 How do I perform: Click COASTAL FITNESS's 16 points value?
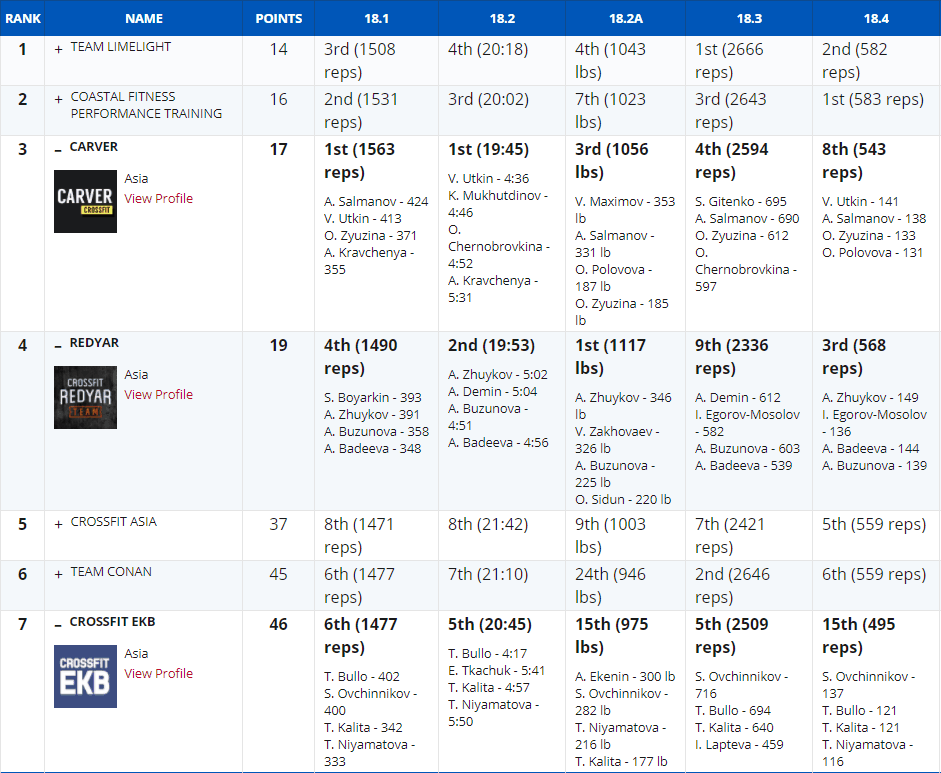click(278, 99)
